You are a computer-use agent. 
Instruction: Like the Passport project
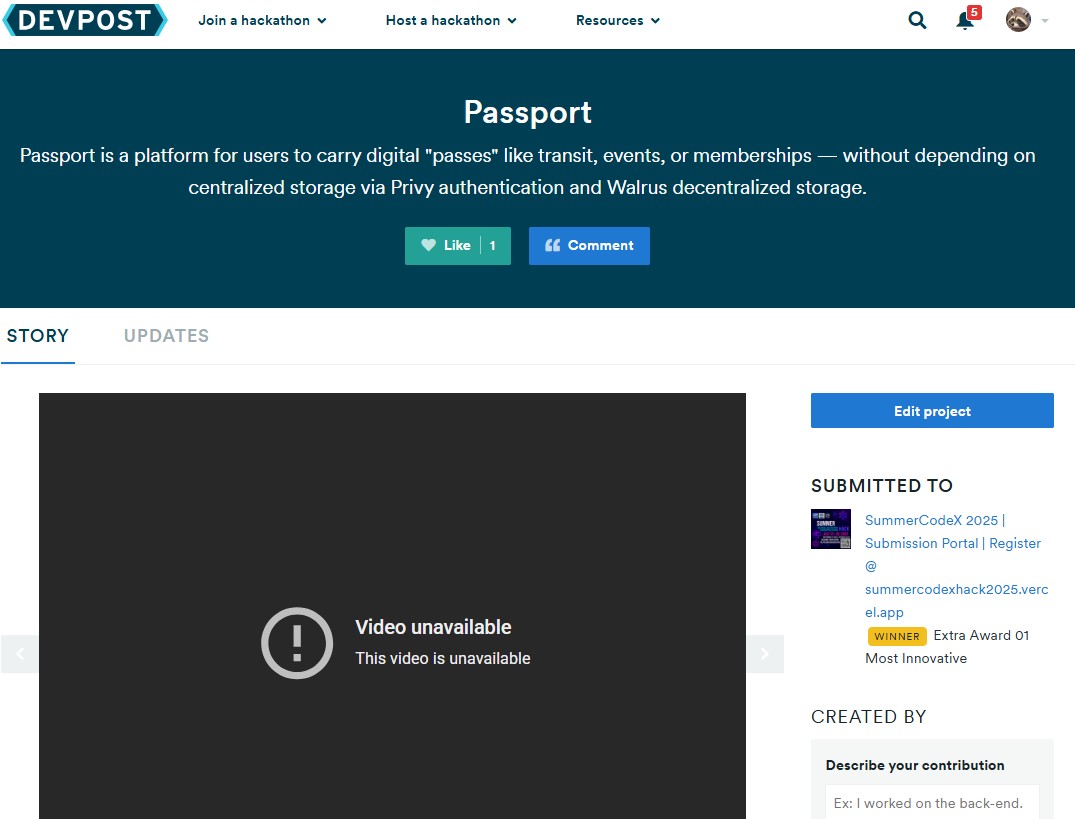pyautogui.click(x=458, y=245)
